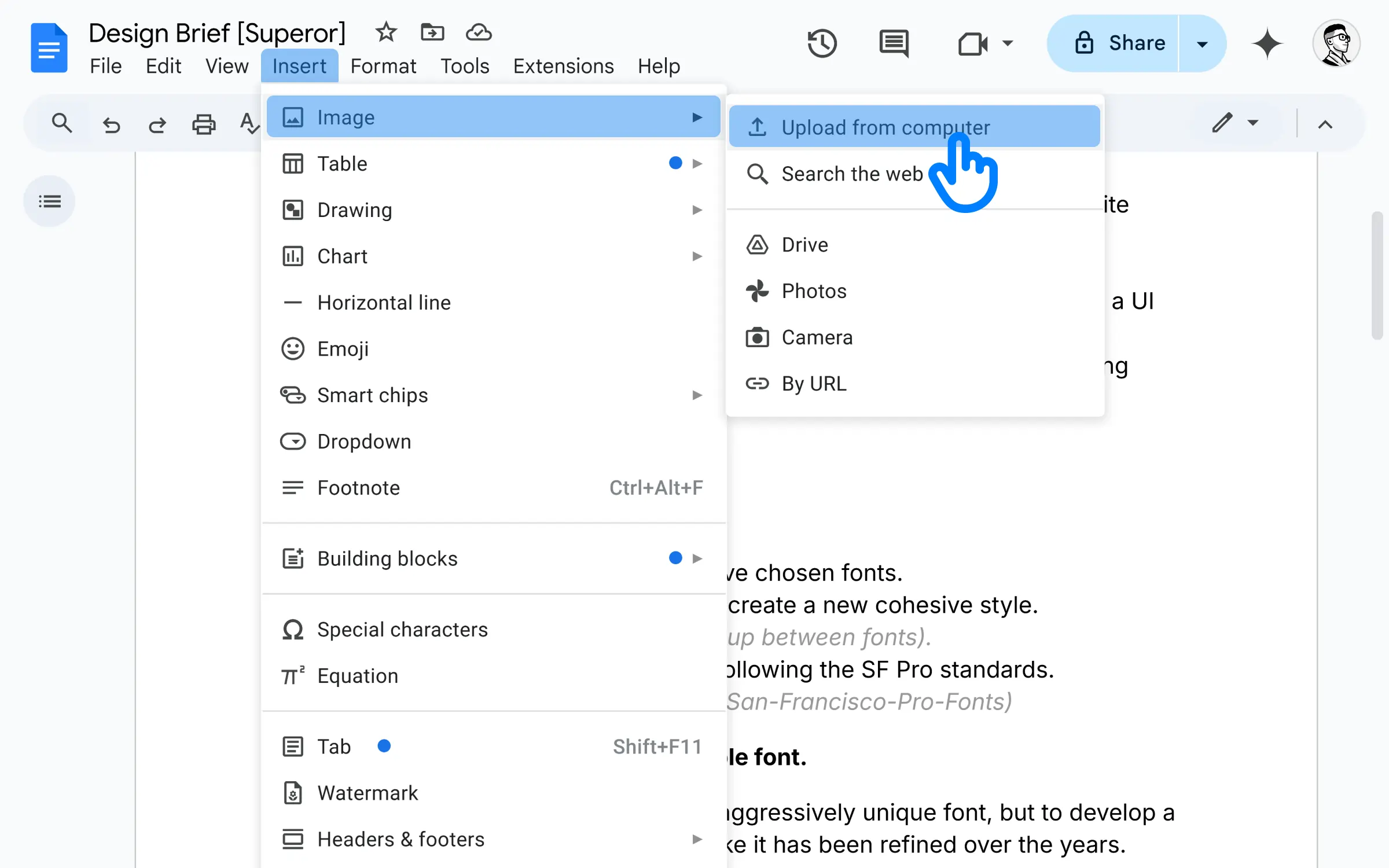Expand the Drawing submenu
1389x868 pixels.
coord(494,210)
